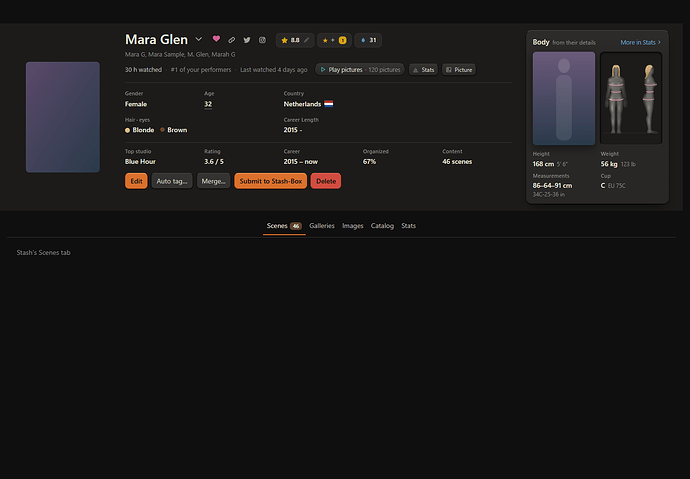
Task: Click the 'Netherlands' country text
Action: pos(302,104)
